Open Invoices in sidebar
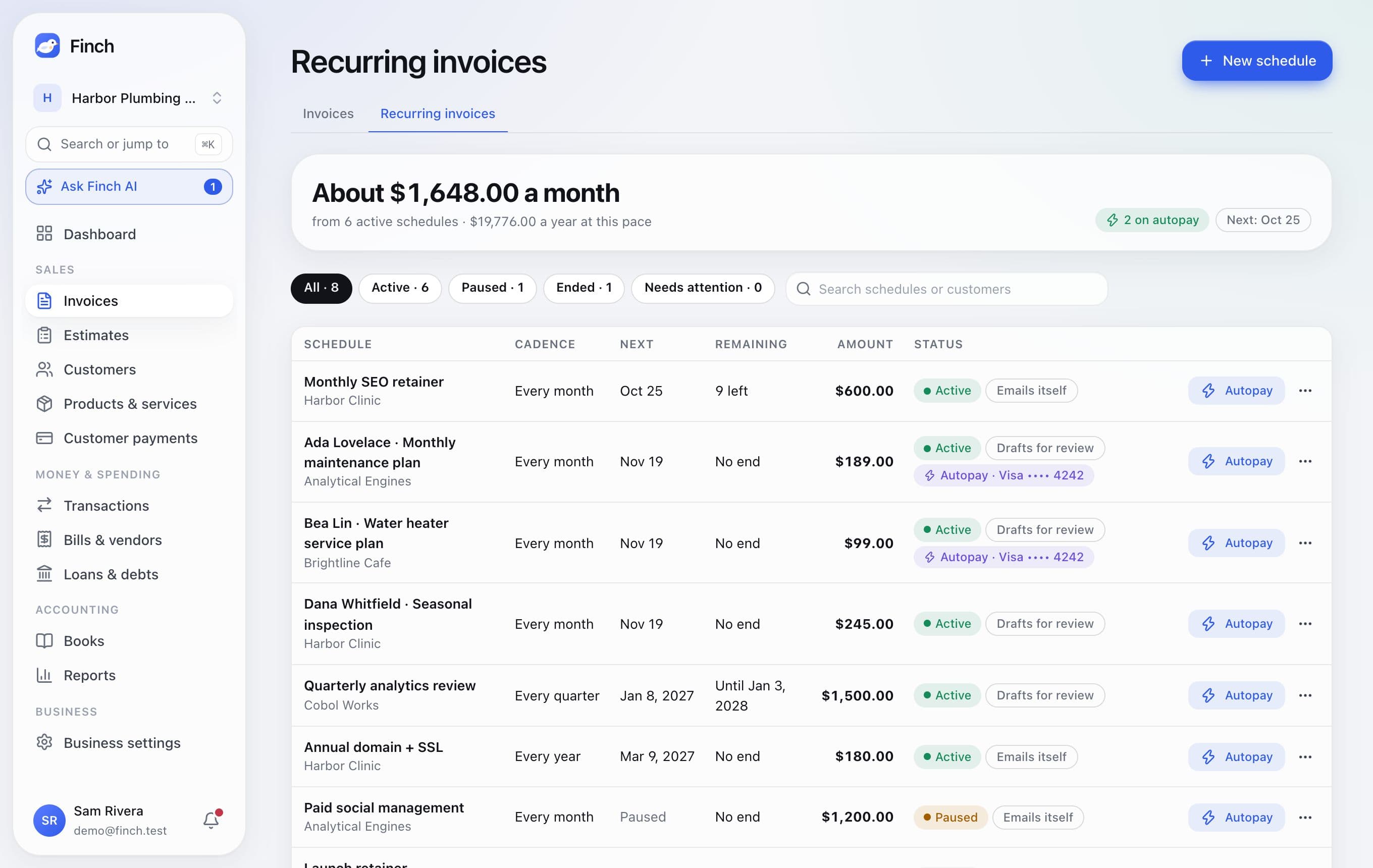Image resolution: width=1373 pixels, height=868 pixels. 129,300
